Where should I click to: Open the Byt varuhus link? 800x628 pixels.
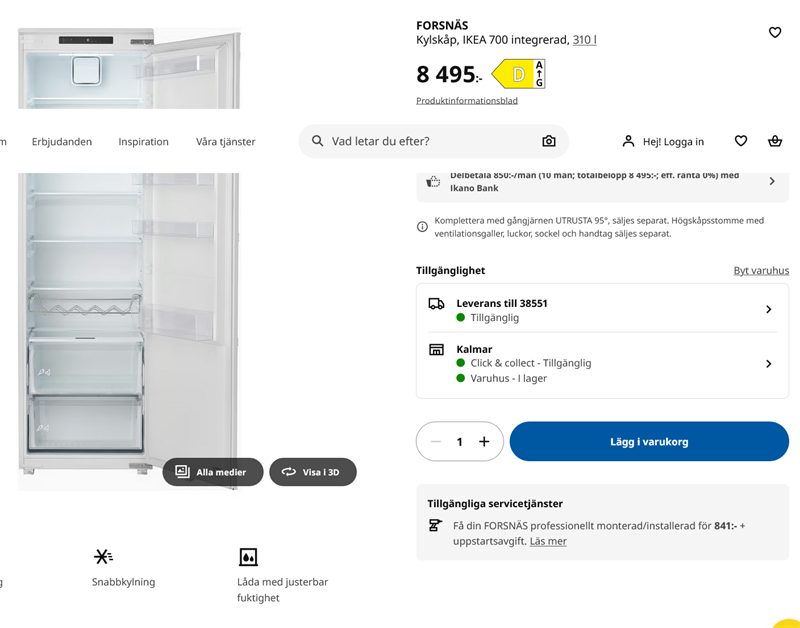click(761, 270)
